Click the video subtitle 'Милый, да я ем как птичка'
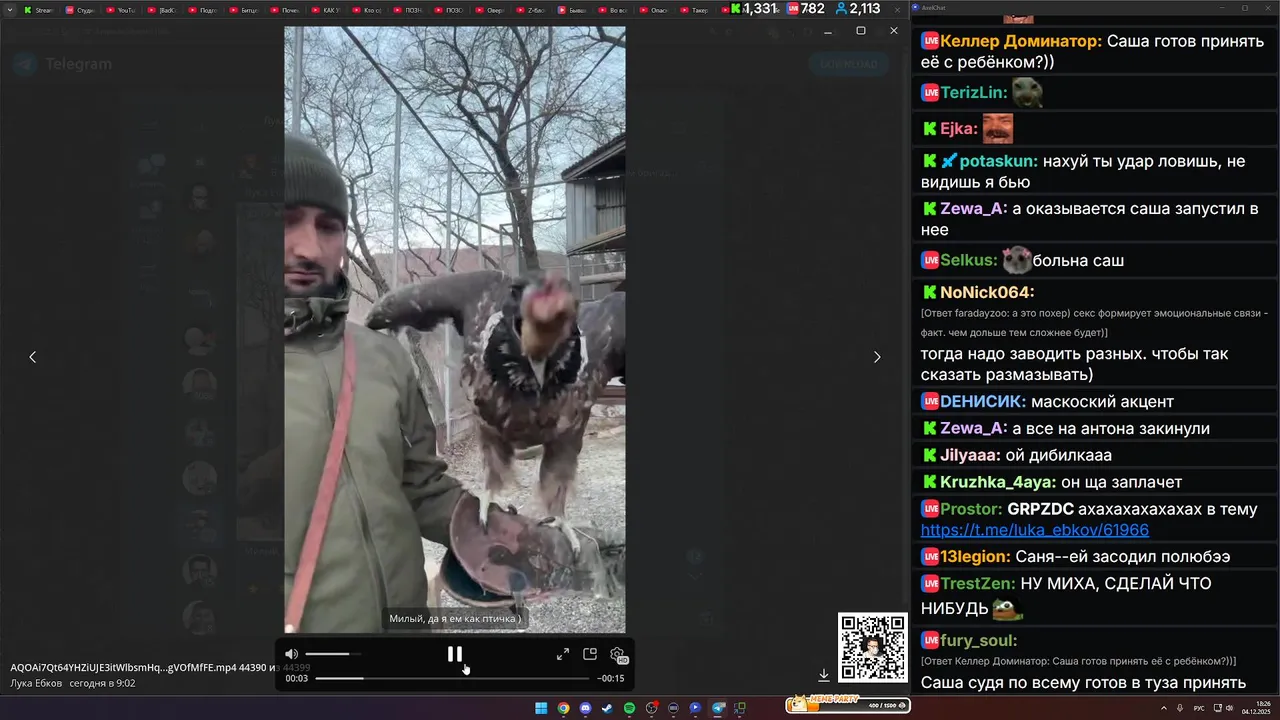Screen dimensions: 1280x720 455,619
